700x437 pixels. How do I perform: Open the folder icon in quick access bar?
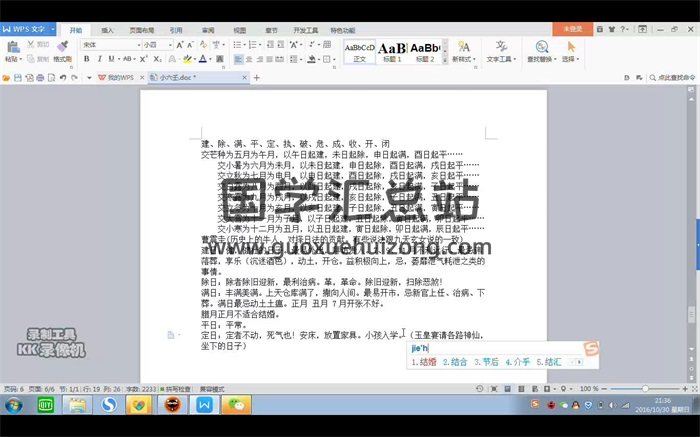pos(6,78)
